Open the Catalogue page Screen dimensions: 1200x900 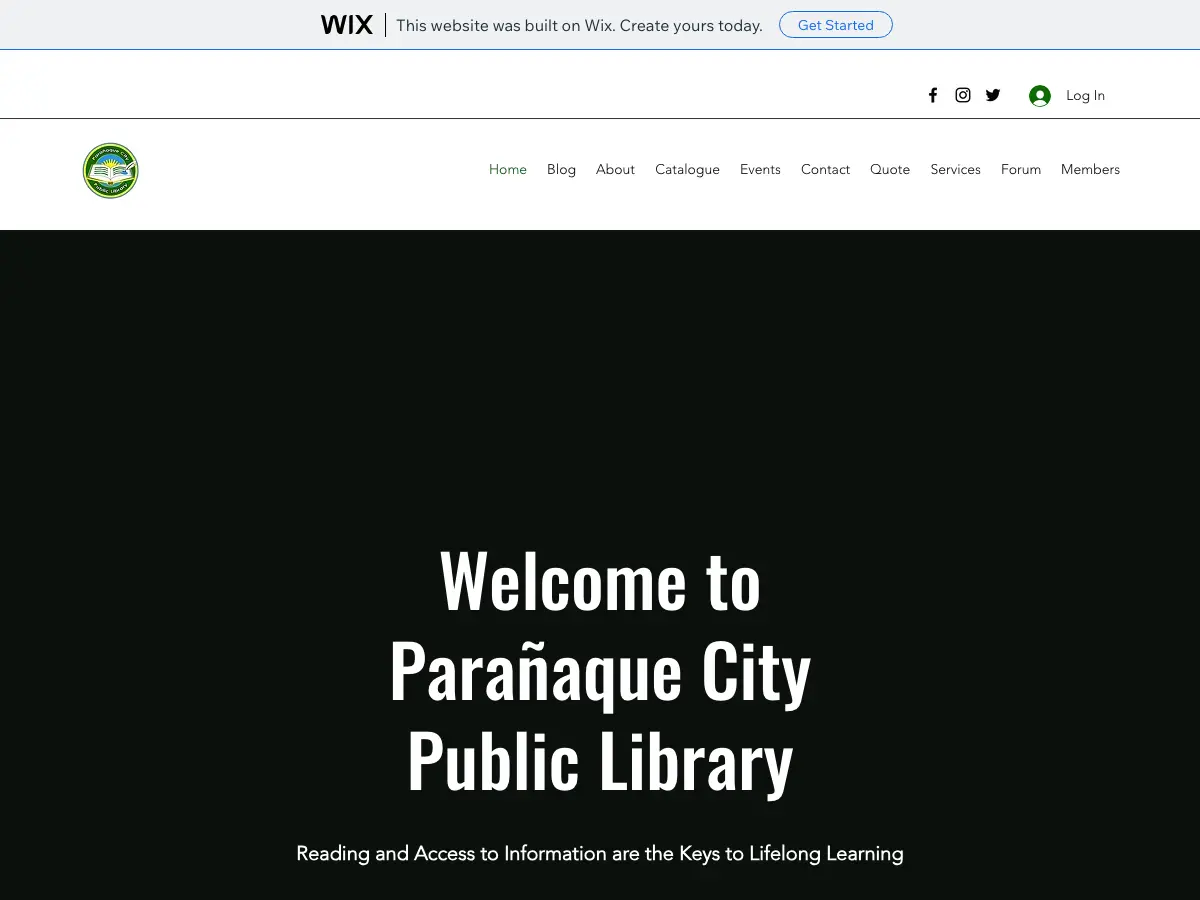tap(687, 170)
